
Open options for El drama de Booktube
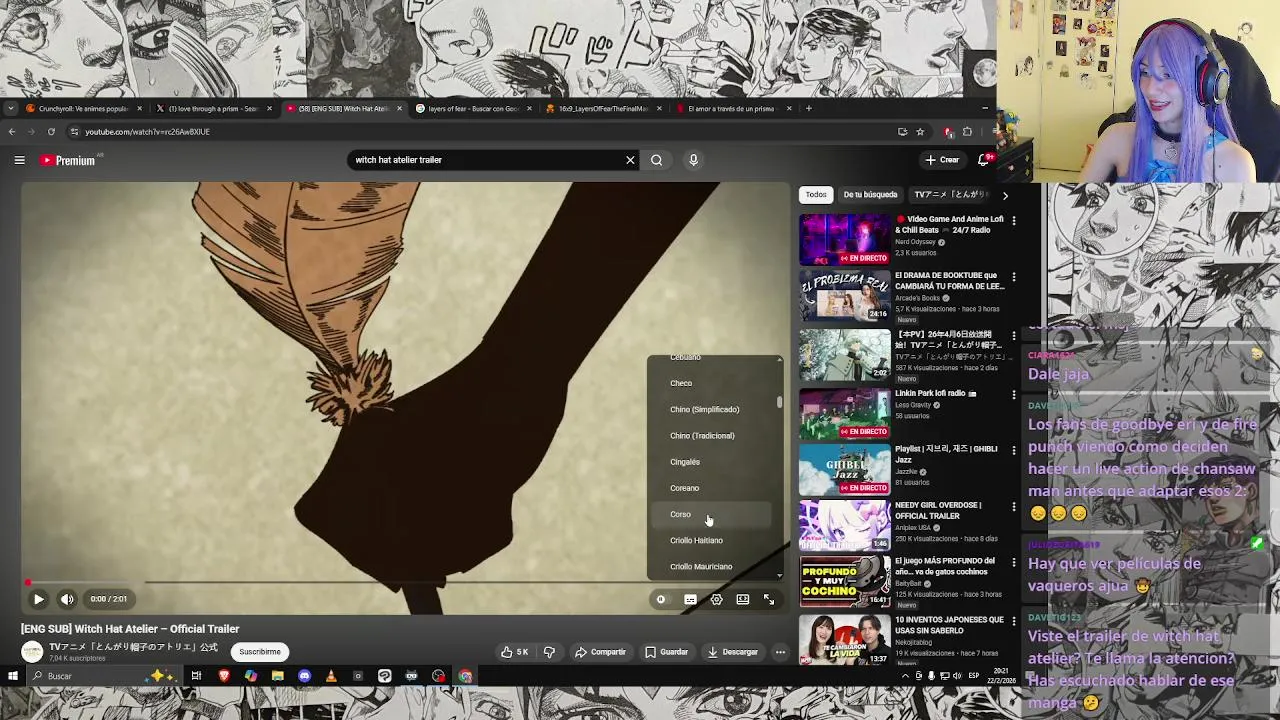(1013, 276)
